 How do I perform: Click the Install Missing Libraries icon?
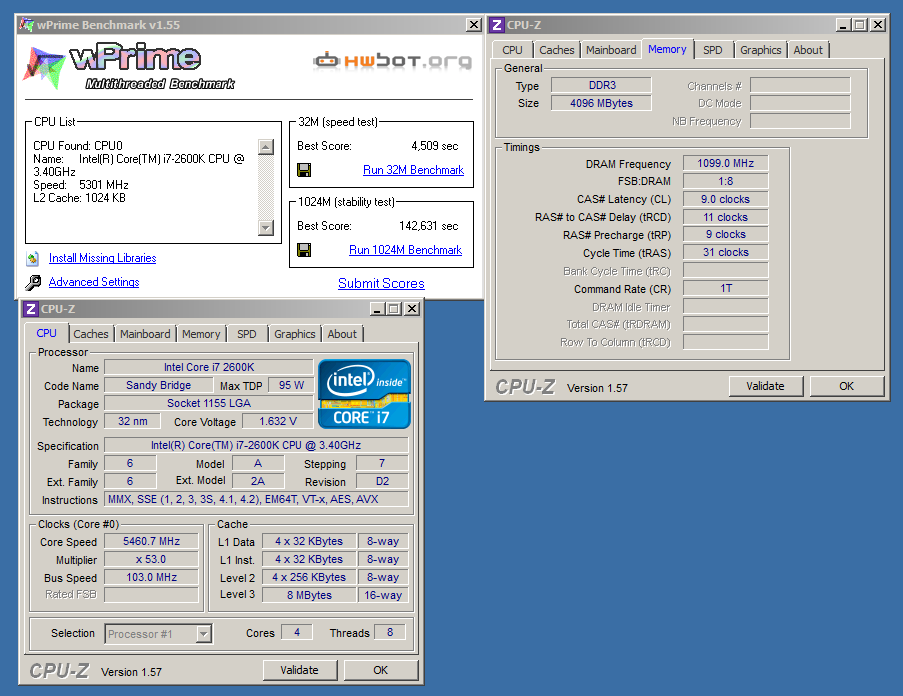point(33,258)
